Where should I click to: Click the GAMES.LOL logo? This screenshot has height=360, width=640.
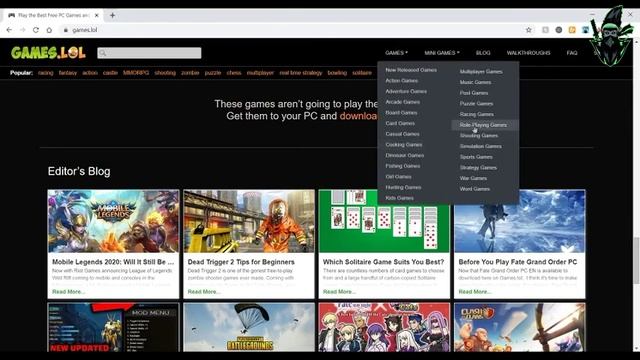coord(48,53)
